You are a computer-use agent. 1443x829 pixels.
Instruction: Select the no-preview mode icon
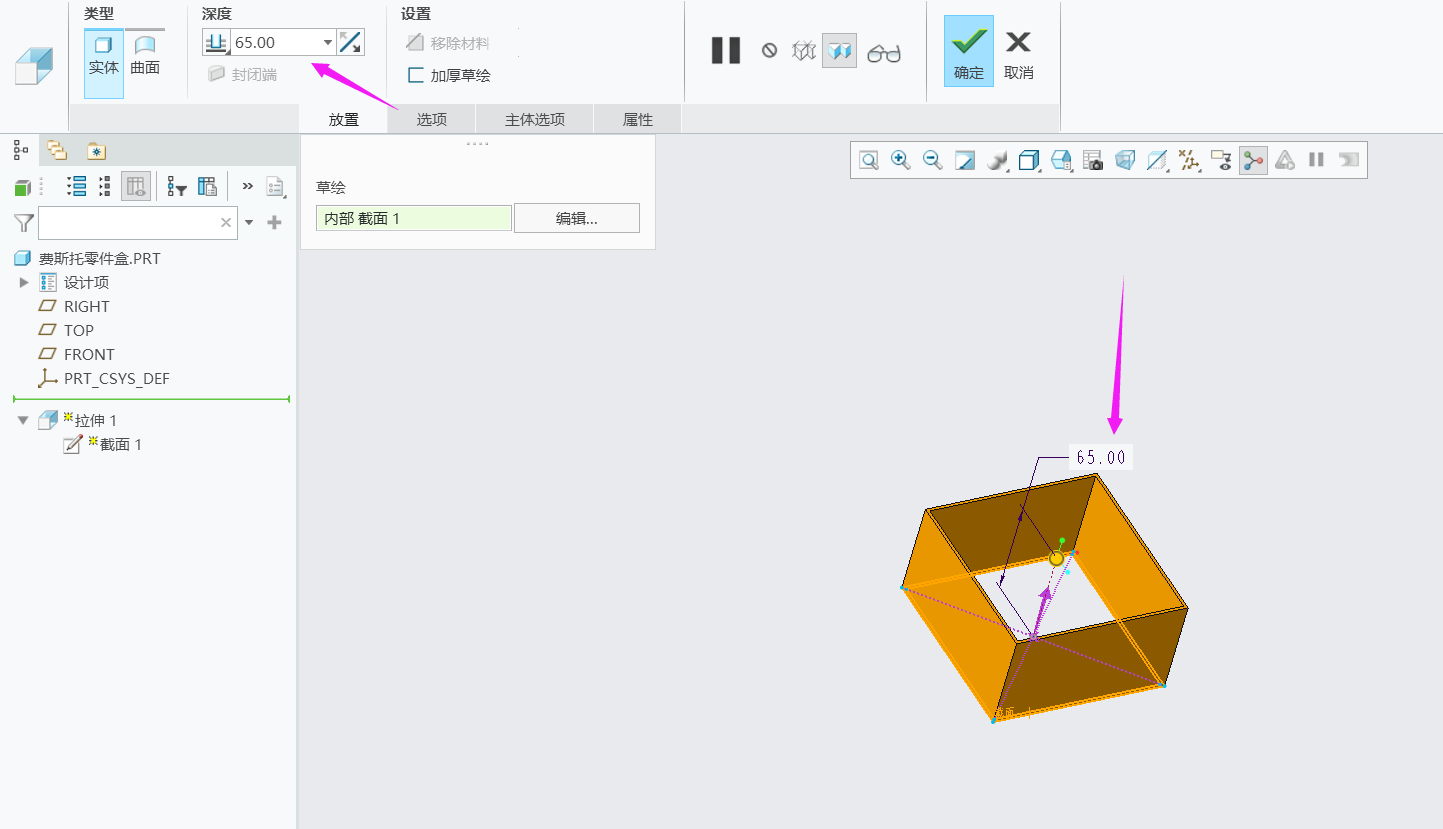[x=769, y=50]
